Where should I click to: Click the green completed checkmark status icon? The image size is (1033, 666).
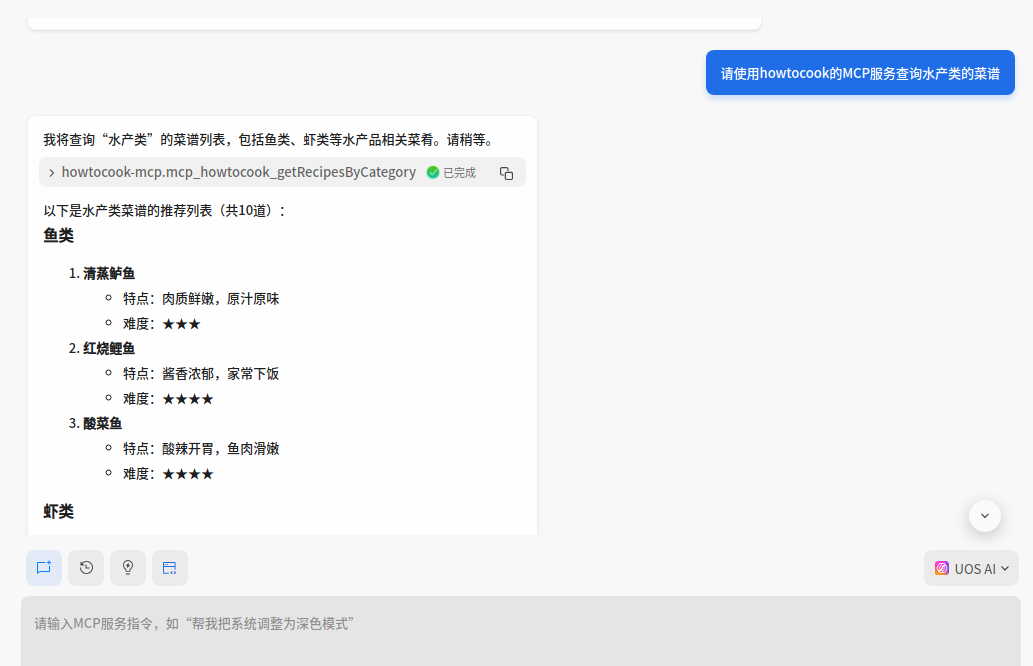click(433, 173)
